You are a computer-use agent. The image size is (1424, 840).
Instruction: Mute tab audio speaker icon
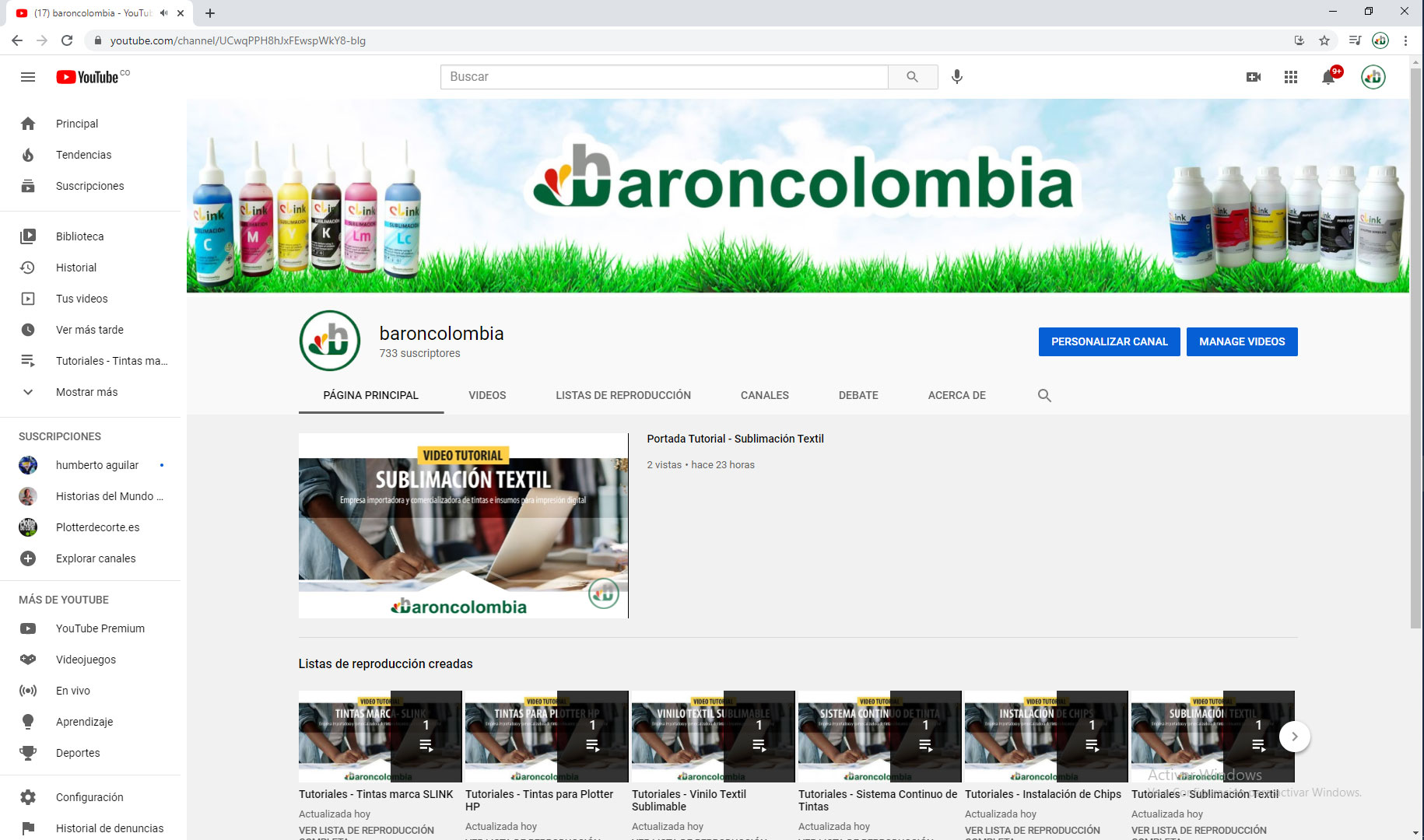point(163,13)
